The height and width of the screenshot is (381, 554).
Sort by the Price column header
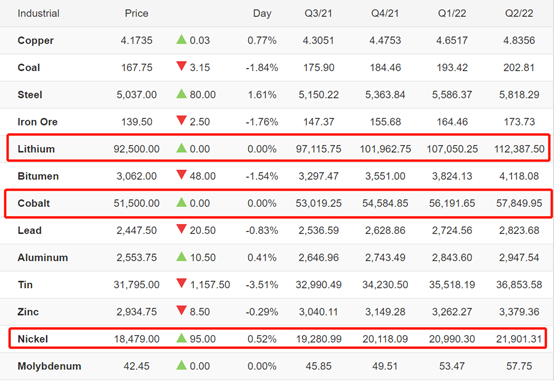coord(136,13)
